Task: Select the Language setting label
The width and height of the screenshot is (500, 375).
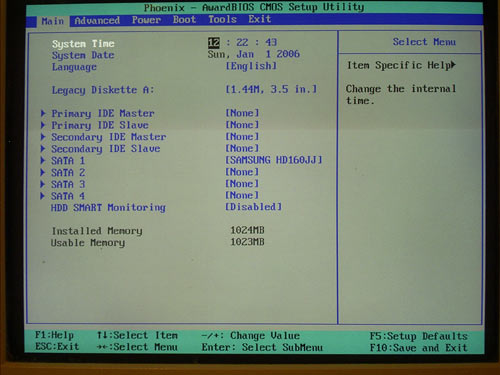Action: coord(74,67)
